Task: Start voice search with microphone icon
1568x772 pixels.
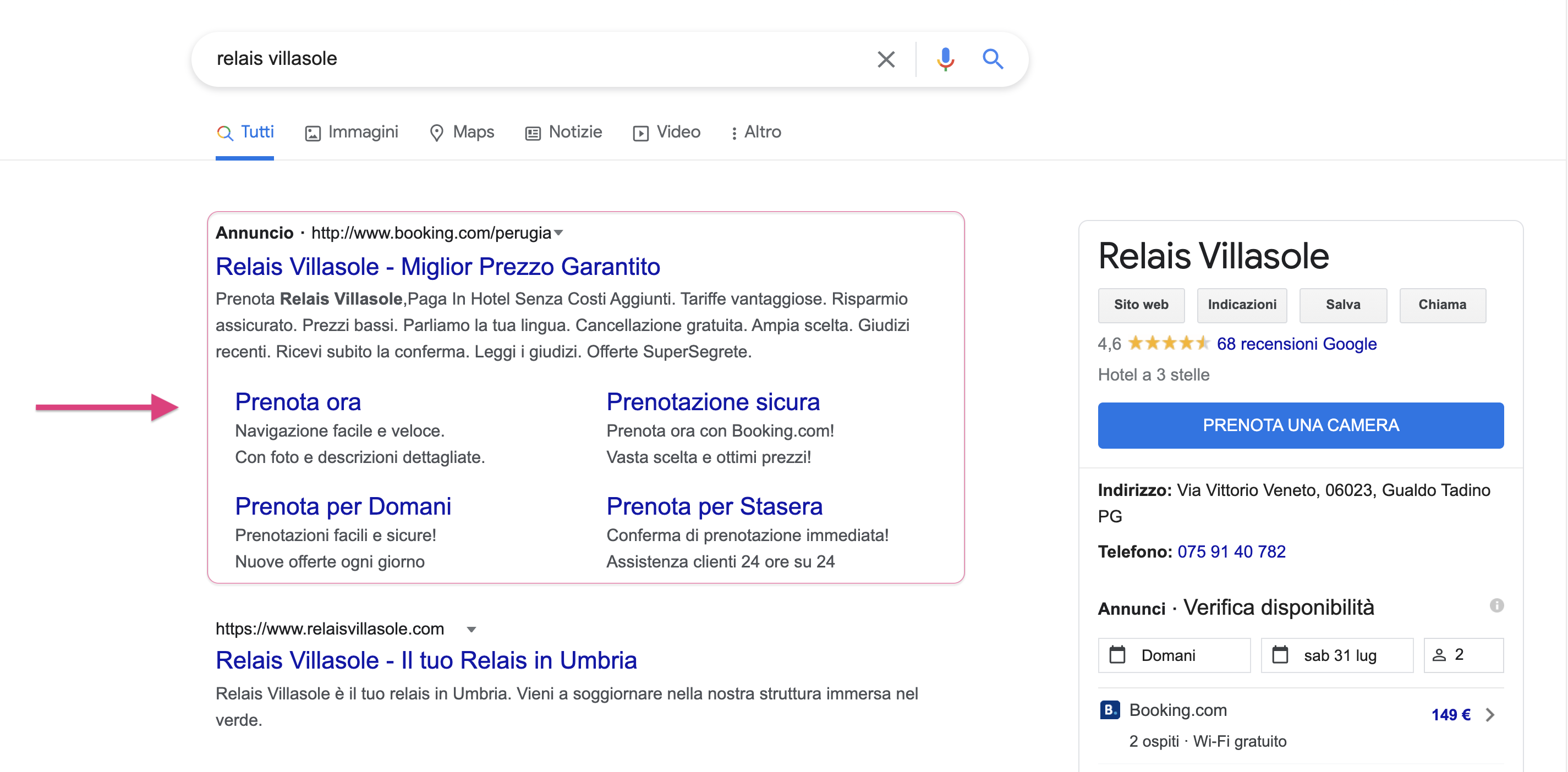Action: pyautogui.click(x=945, y=59)
